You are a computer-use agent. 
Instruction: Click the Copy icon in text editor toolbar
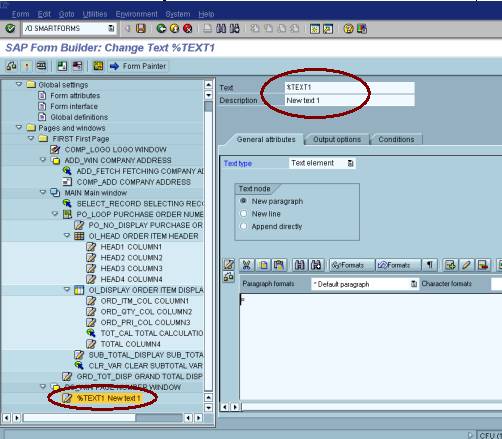pos(263,265)
